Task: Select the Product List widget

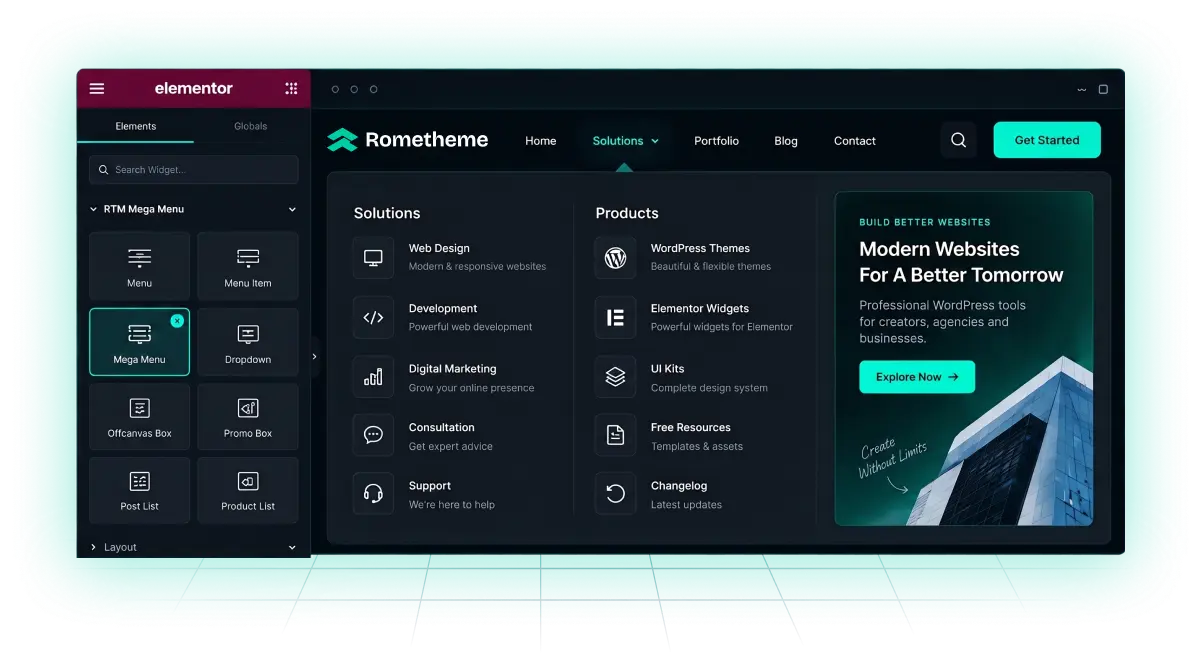Action: tap(247, 490)
